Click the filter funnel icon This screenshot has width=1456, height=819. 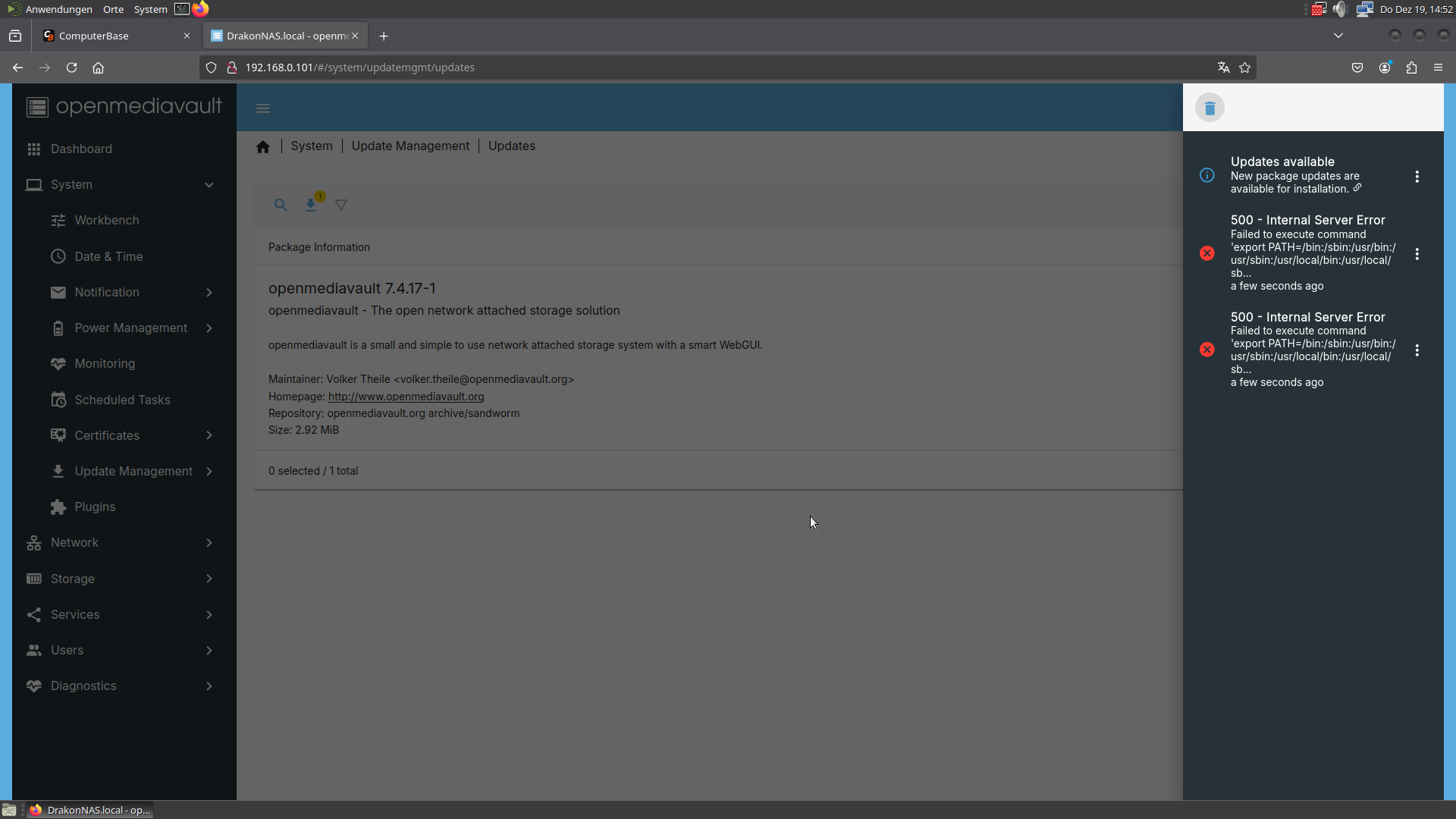point(341,205)
